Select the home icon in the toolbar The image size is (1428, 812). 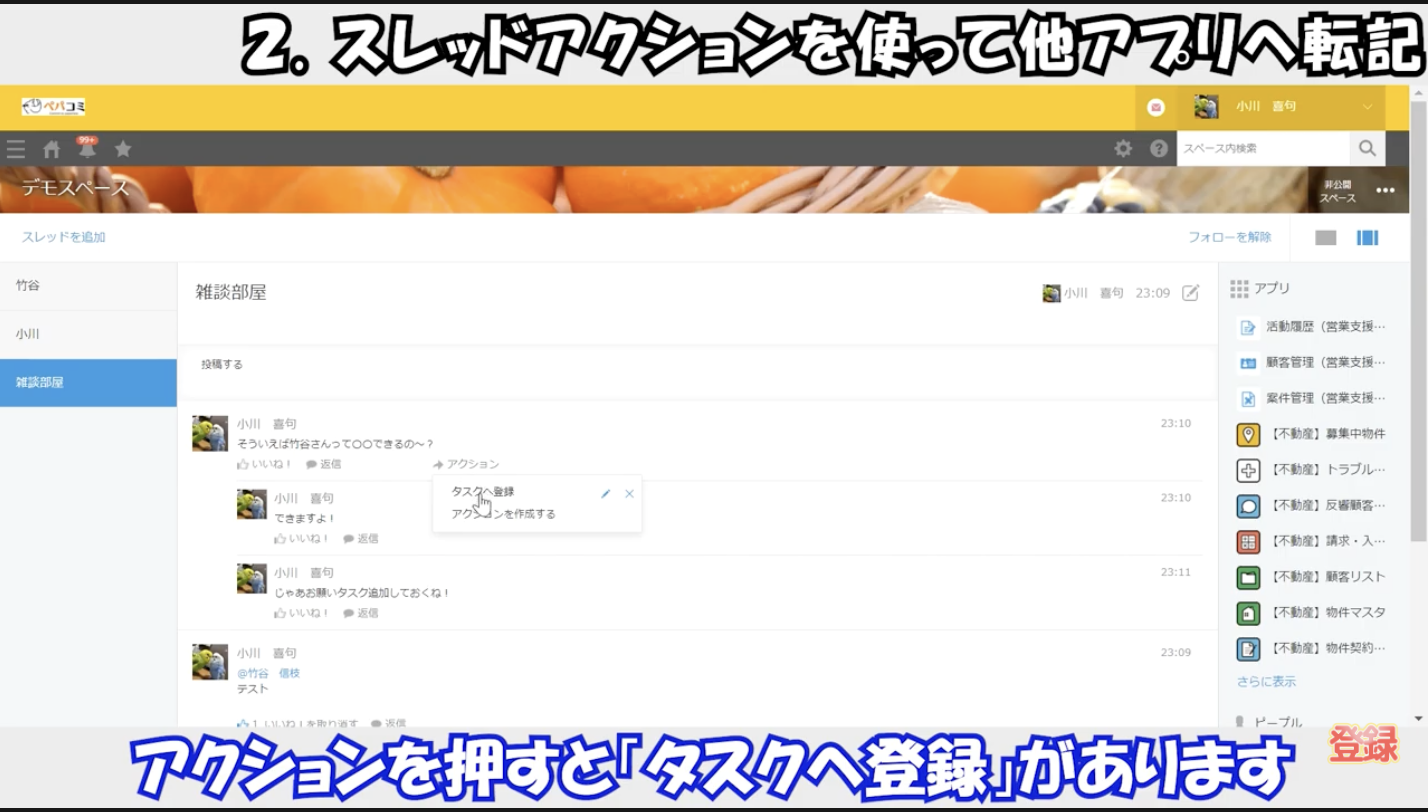pos(50,148)
